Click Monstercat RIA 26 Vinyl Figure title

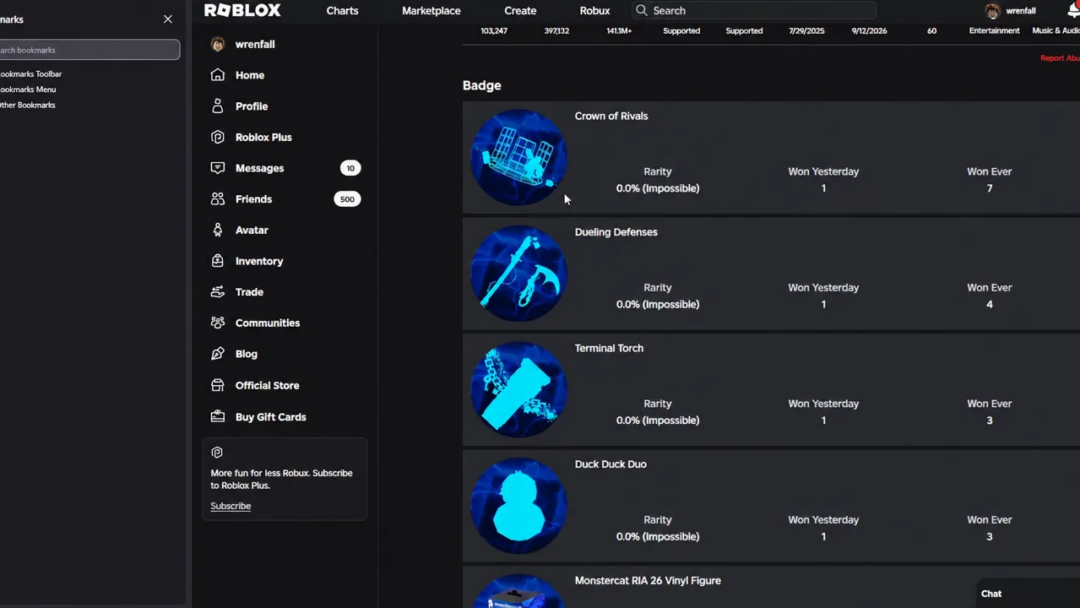pyautogui.click(x=647, y=580)
